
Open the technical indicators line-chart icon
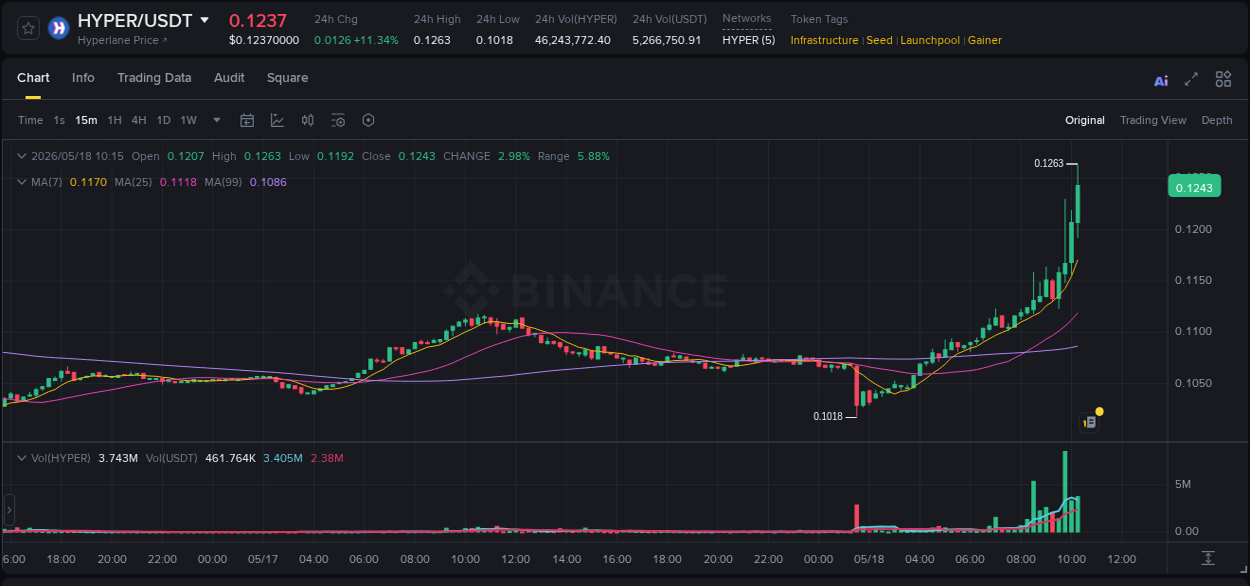[277, 120]
